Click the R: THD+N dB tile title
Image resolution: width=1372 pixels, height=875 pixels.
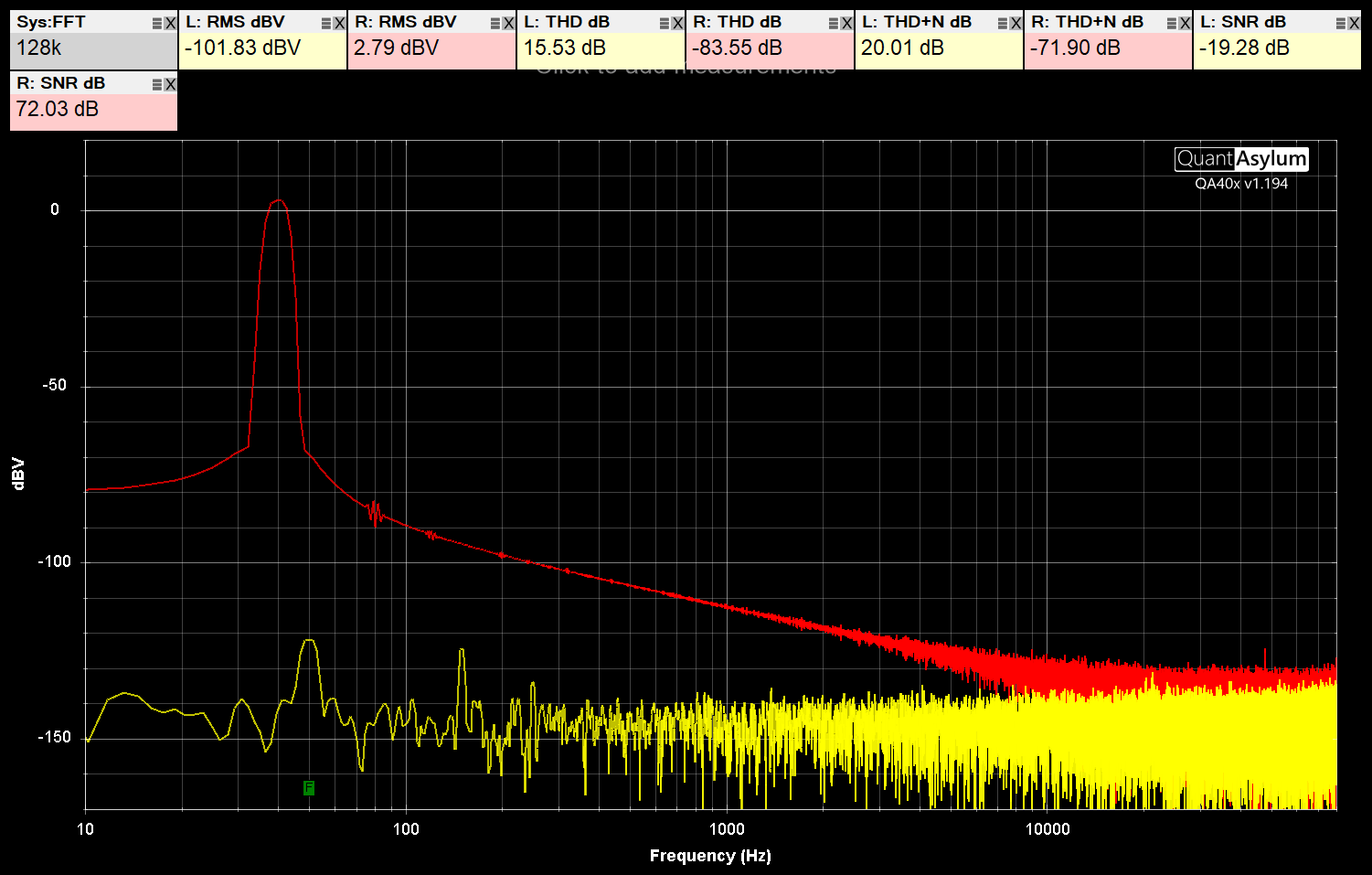(x=1087, y=22)
